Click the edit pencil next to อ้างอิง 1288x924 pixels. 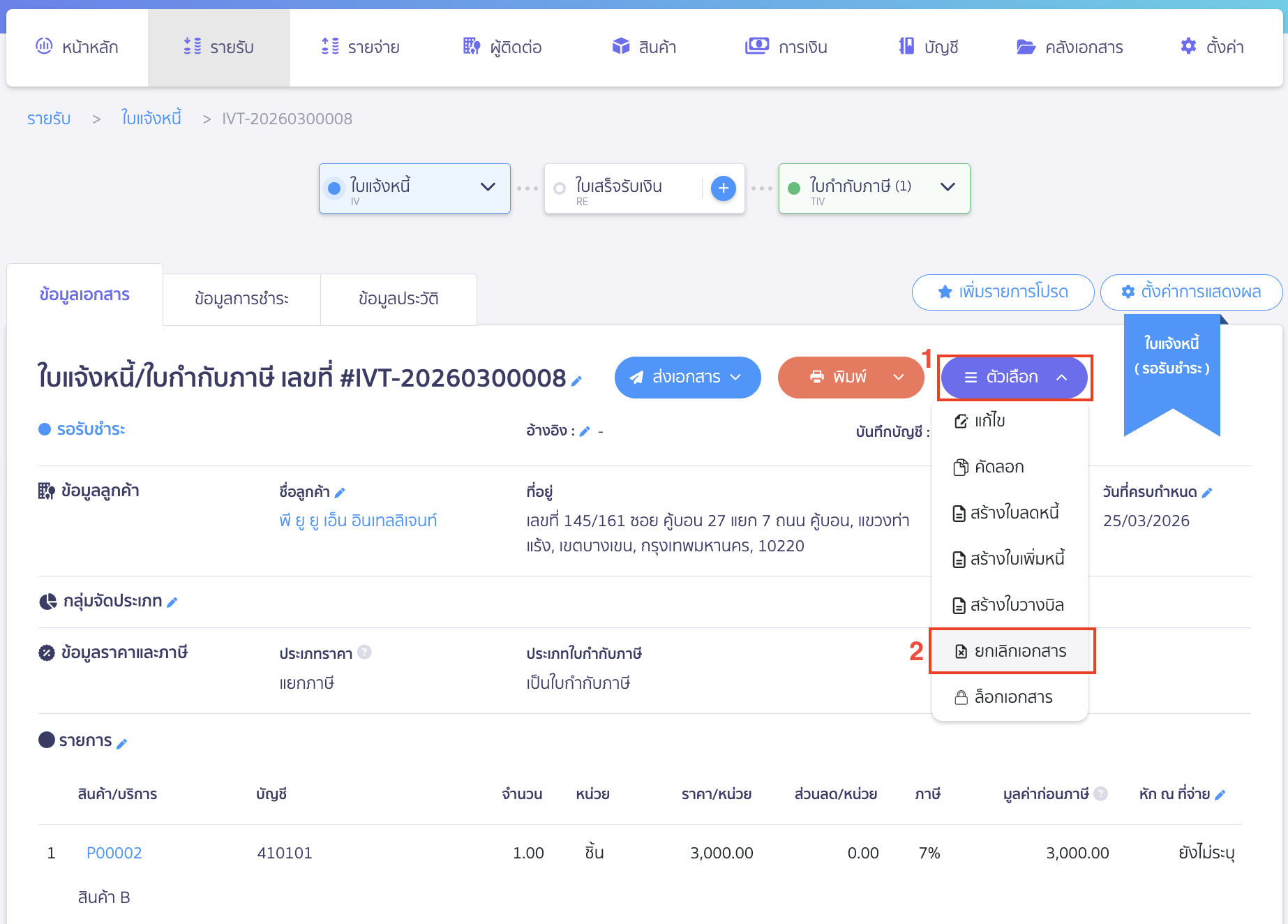pos(585,431)
